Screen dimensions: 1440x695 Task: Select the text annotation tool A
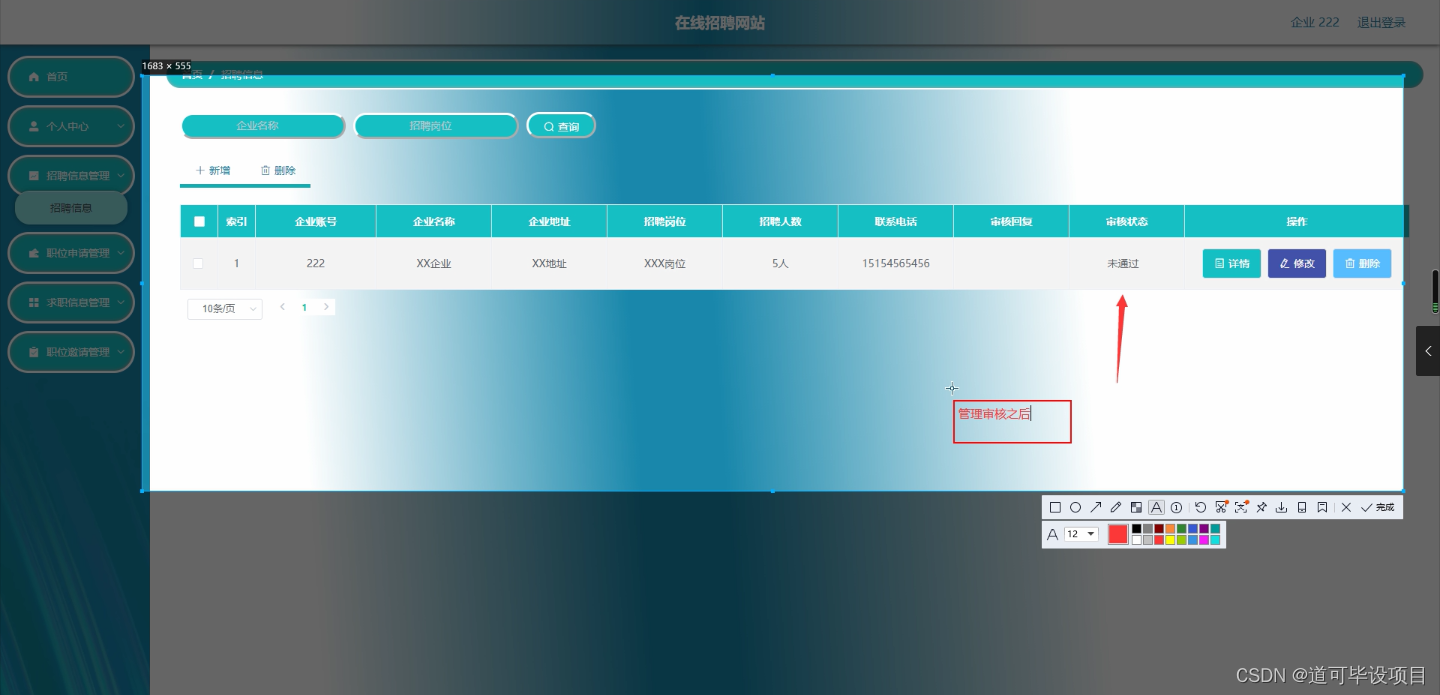point(1156,507)
